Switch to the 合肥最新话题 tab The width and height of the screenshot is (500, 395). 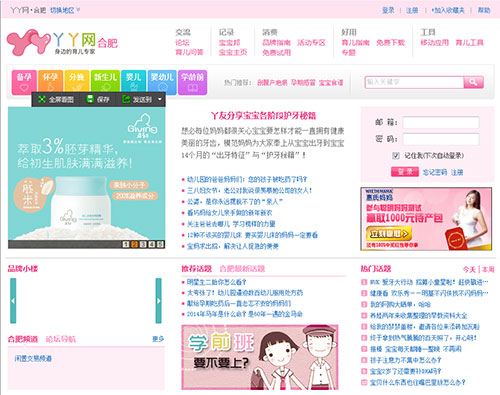click(x=242, y=269)
